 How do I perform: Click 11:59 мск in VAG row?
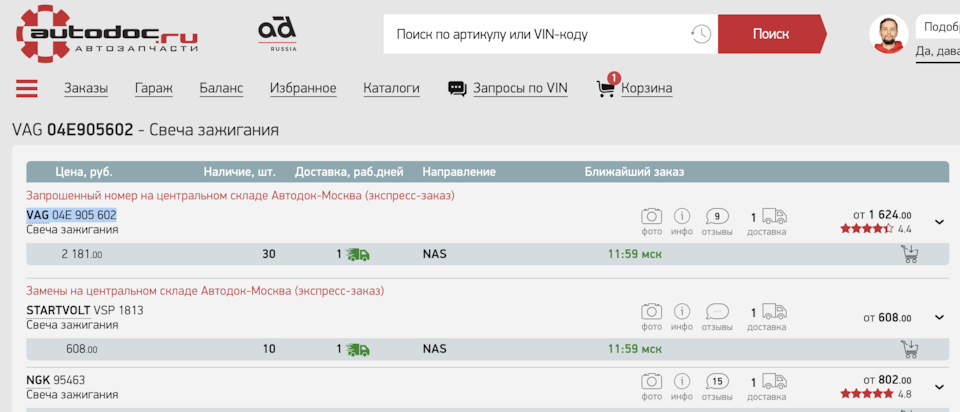(x=635, y=254)
